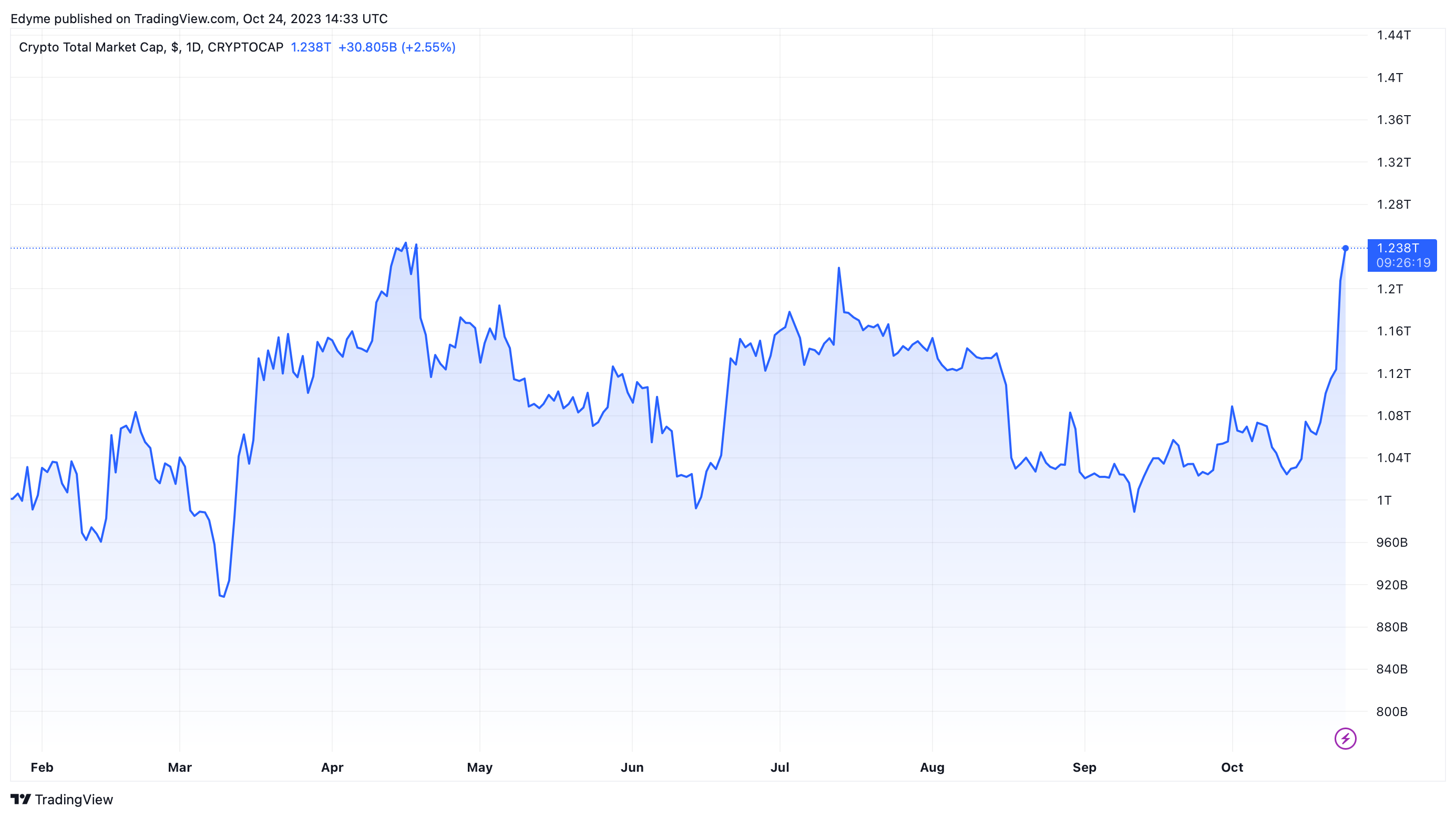
Task: Click the Feb label on time axis
Action: pos(42,767)
